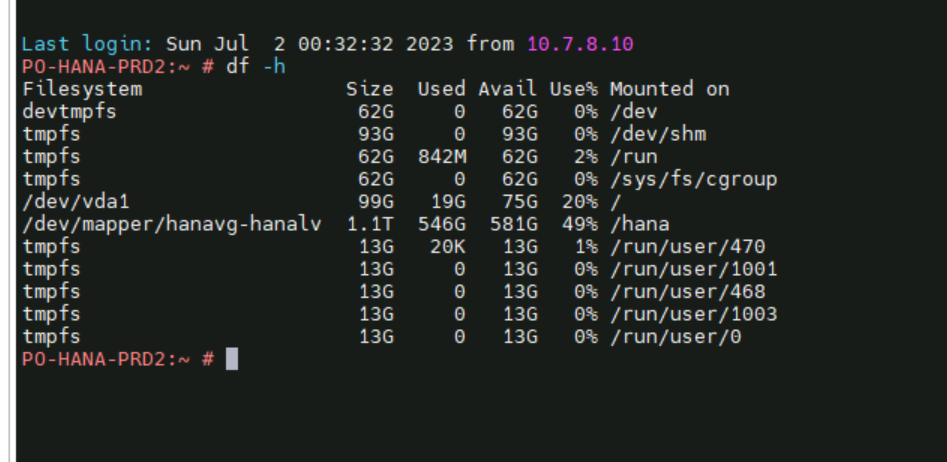Viewport: 947px width, 462px height.
Task: Click the /sys/fs/cgroup mount path
Action: pos(693,179)
